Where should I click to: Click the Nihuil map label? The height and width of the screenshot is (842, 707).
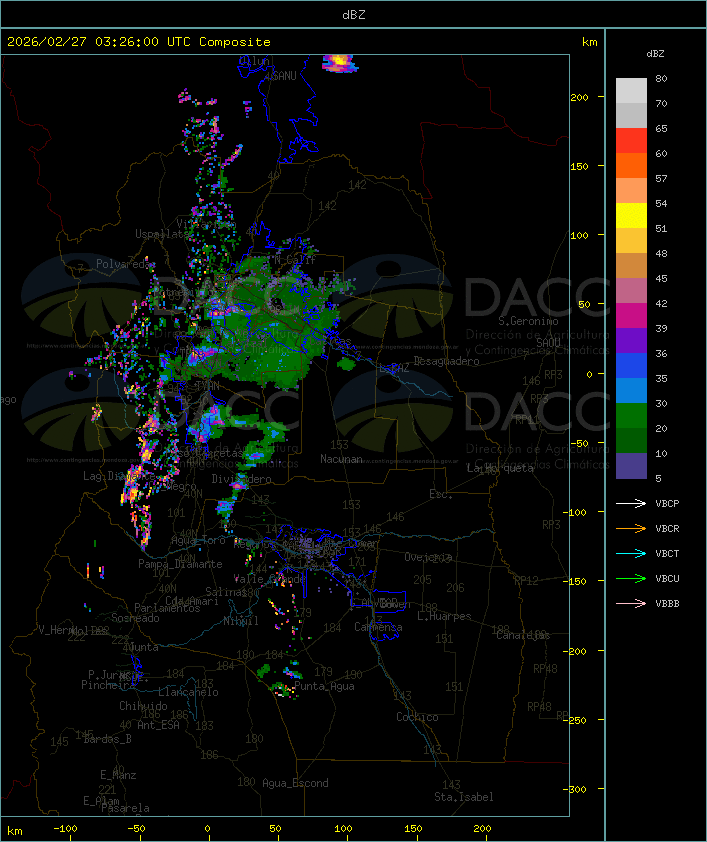tap(241, 621)
